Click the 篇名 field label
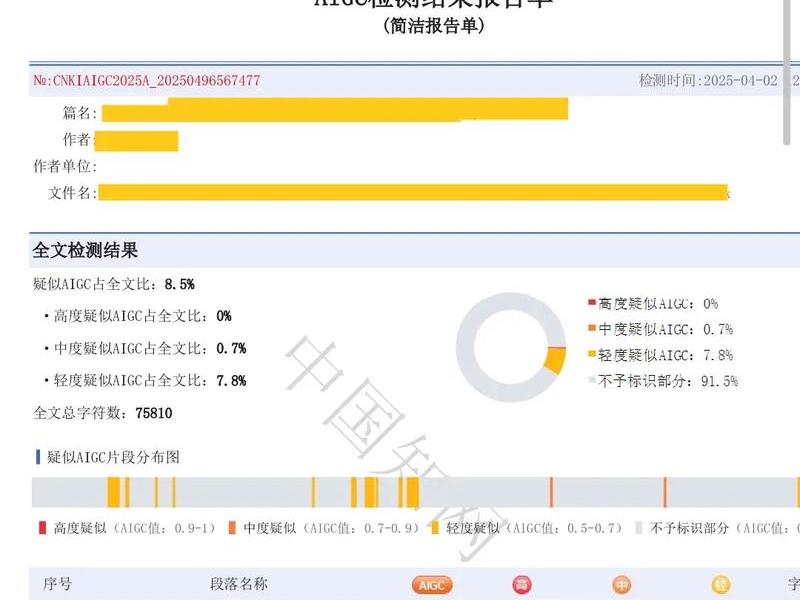The width and height of the screenshot is (800, 600). [80, 113]
